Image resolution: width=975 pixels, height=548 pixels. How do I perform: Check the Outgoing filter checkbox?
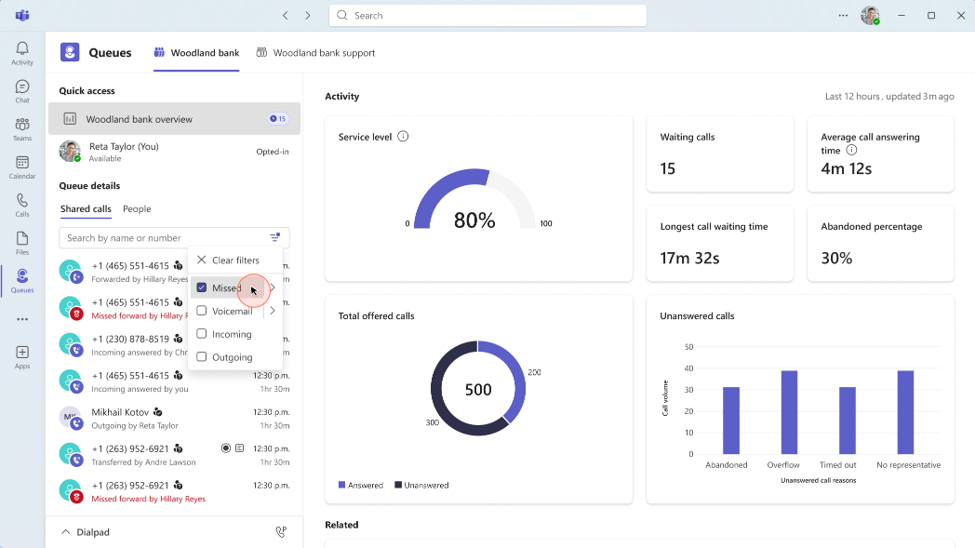click(201, 356)
